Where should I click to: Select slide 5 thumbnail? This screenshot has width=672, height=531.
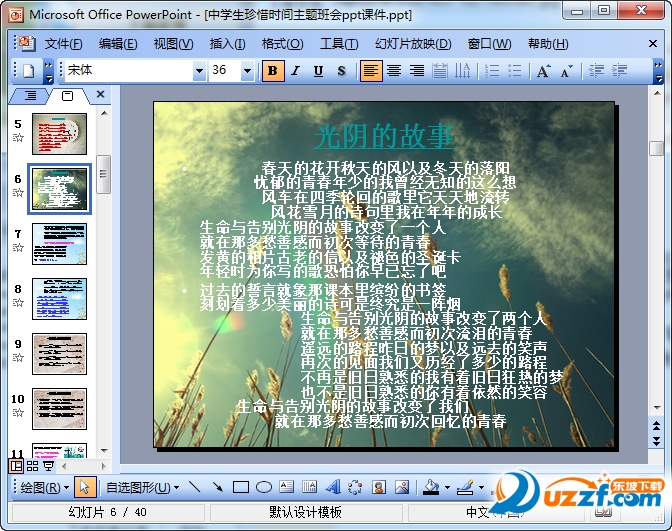tap(60, 134)
